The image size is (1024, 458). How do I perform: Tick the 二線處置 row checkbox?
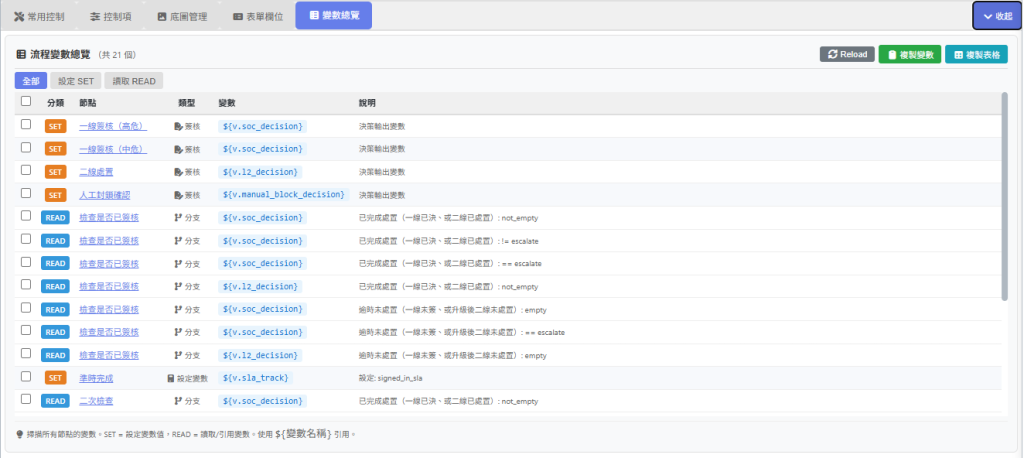[26, 170]
